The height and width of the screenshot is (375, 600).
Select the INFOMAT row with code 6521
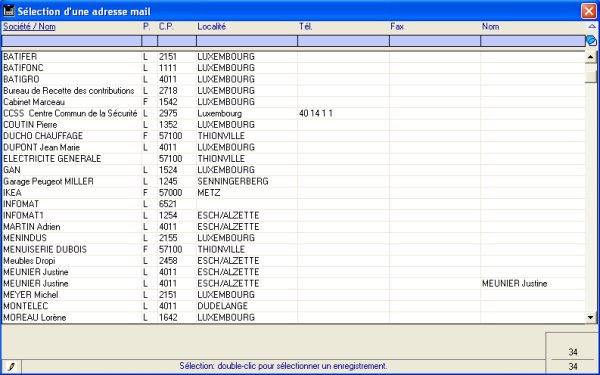(x=293, y=204)
